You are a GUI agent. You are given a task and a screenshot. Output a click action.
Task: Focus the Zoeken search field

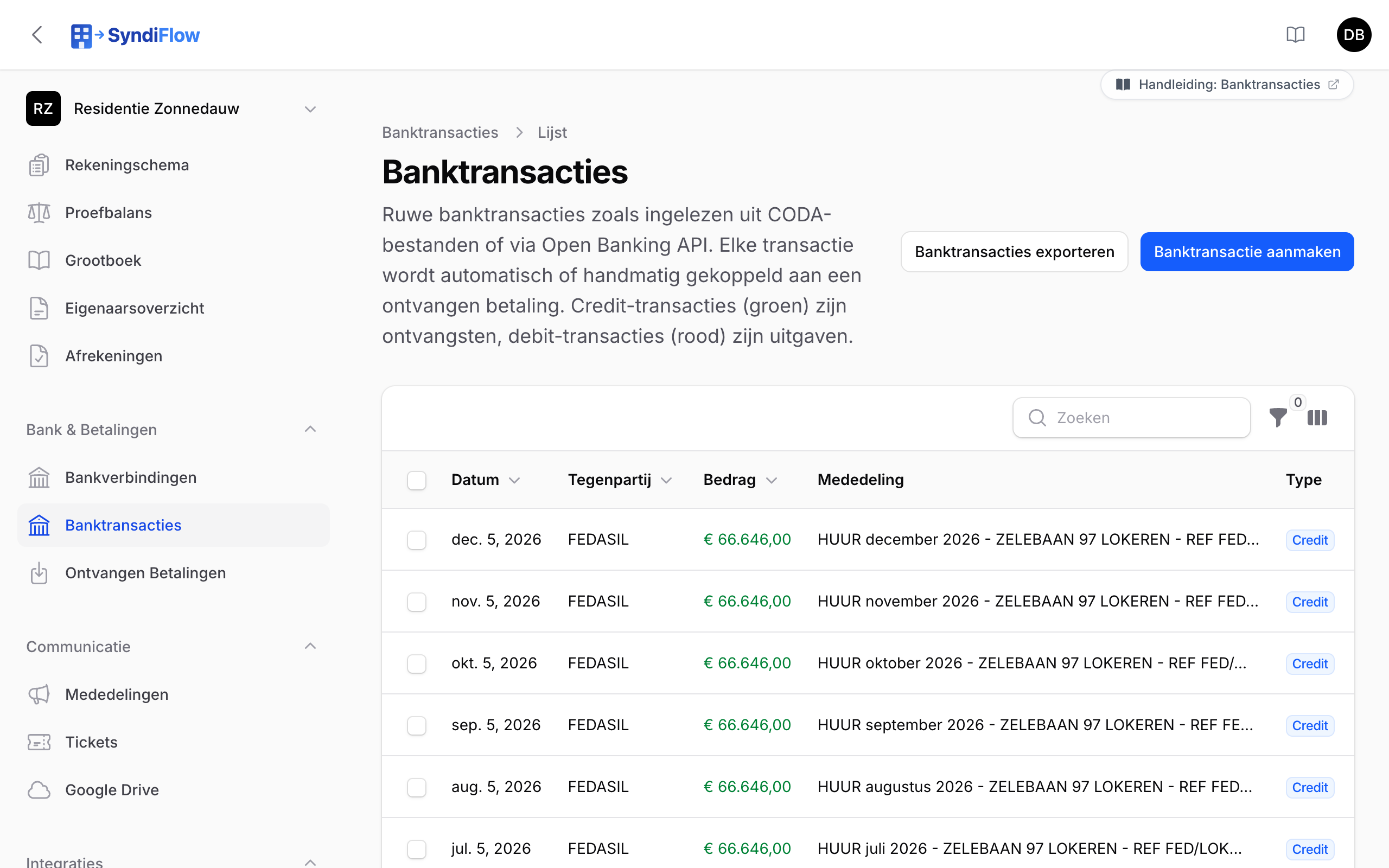tap(1131, 417)
